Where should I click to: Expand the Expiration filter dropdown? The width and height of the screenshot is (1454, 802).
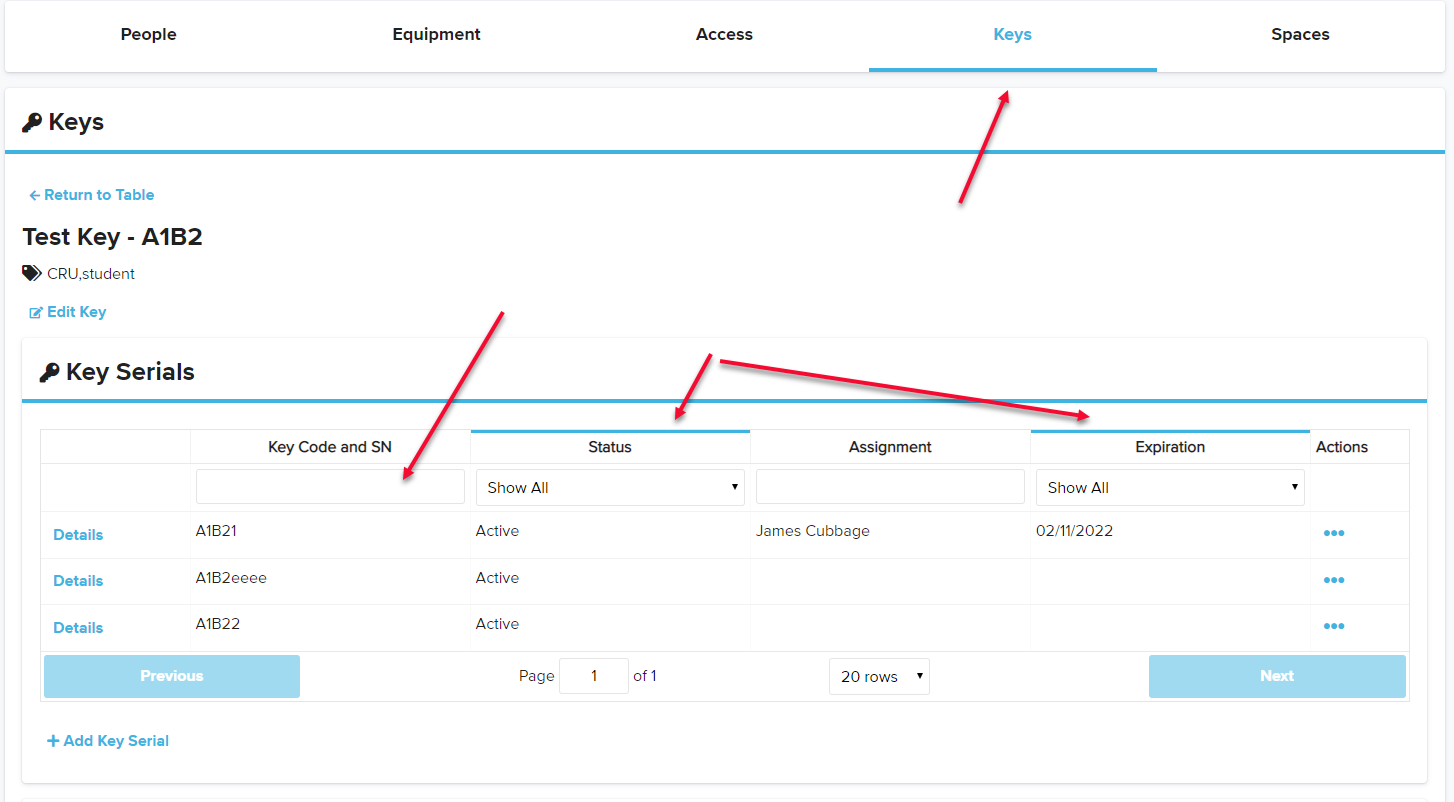click(1169, 488)
